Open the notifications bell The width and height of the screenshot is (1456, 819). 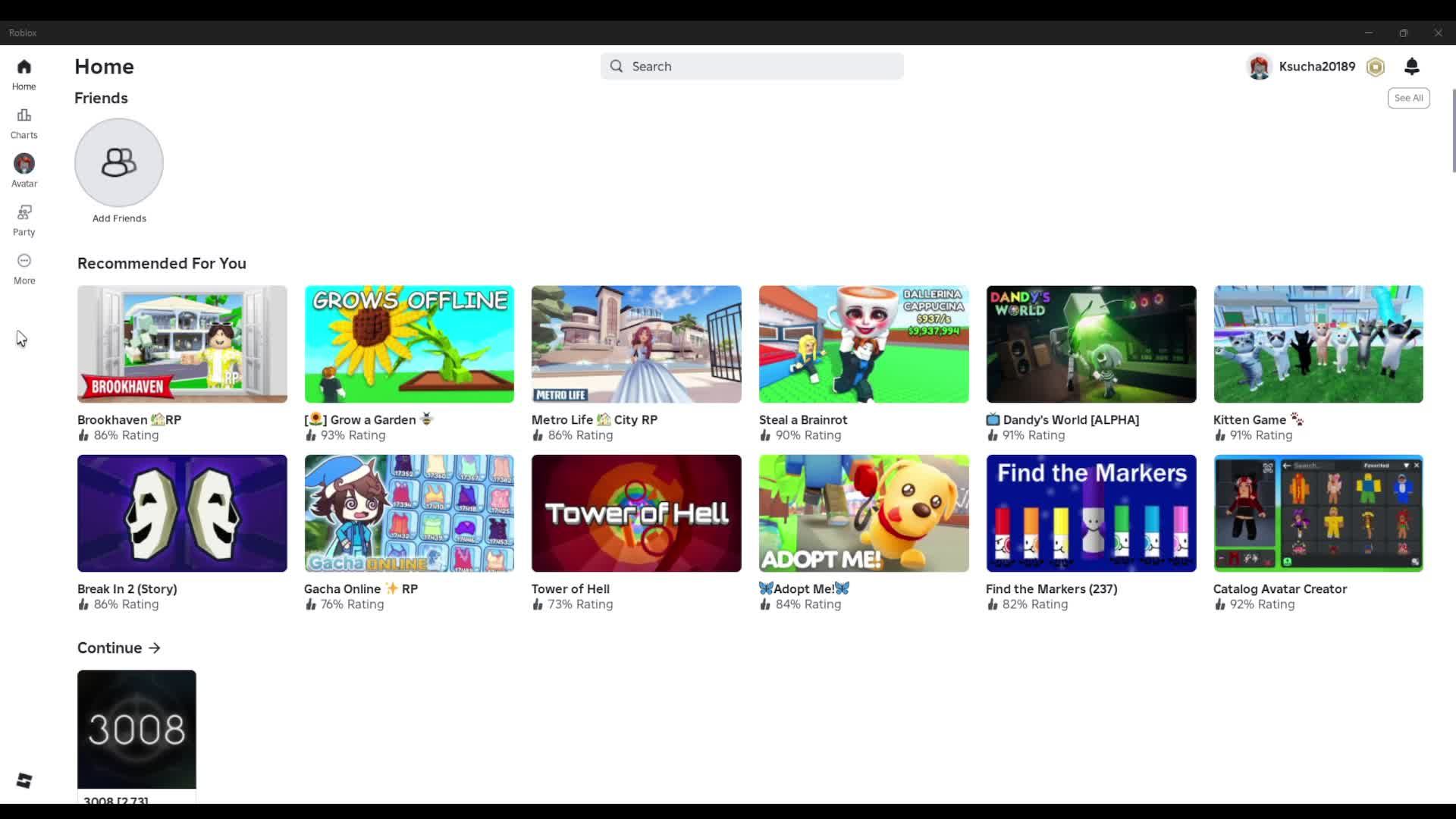(1412, 67)
